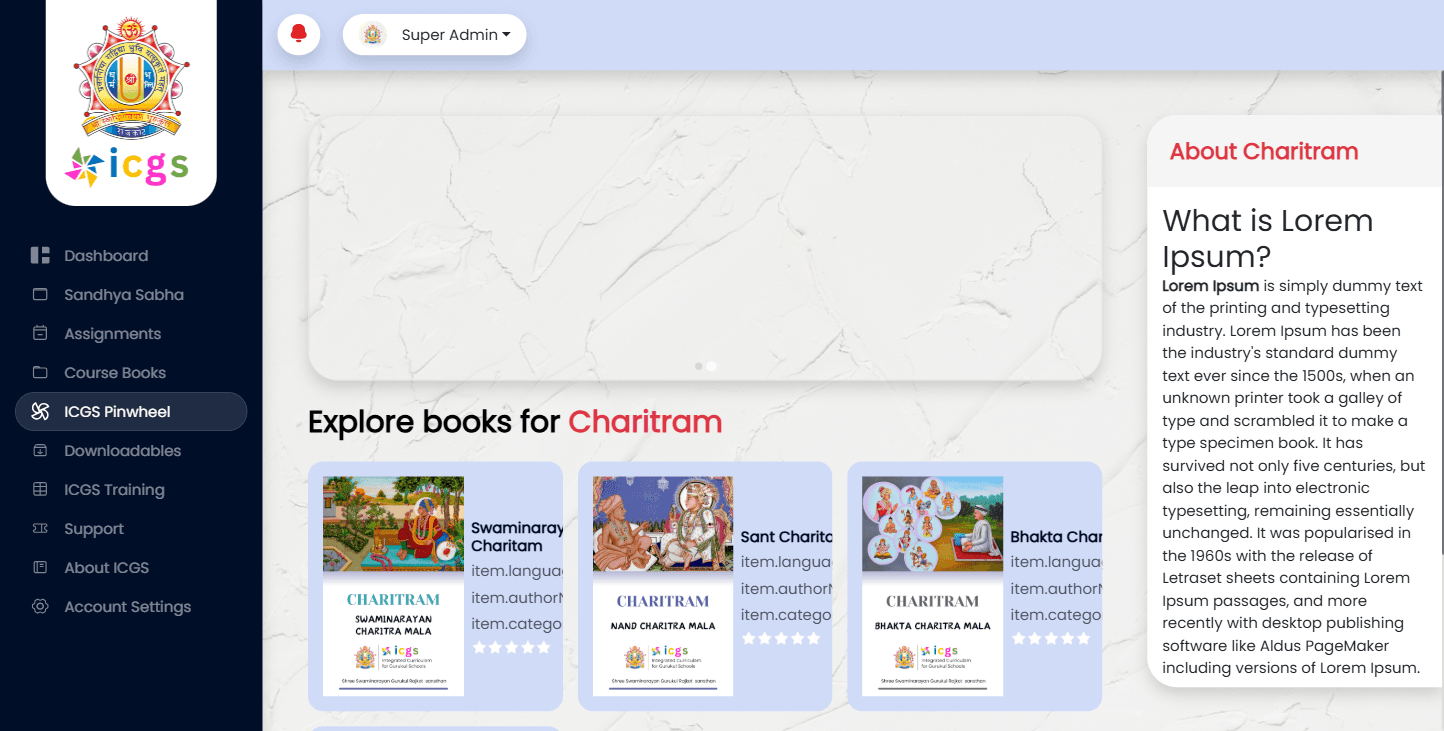Click the red notification bell icon
The width and height of the screenshot is (1444, 731).
click(x=298, y=35)
